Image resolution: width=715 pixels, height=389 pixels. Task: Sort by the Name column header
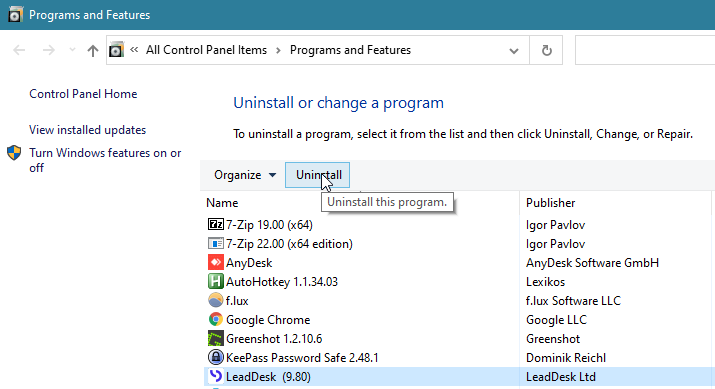pyautogui.click(x=222, y=203)
